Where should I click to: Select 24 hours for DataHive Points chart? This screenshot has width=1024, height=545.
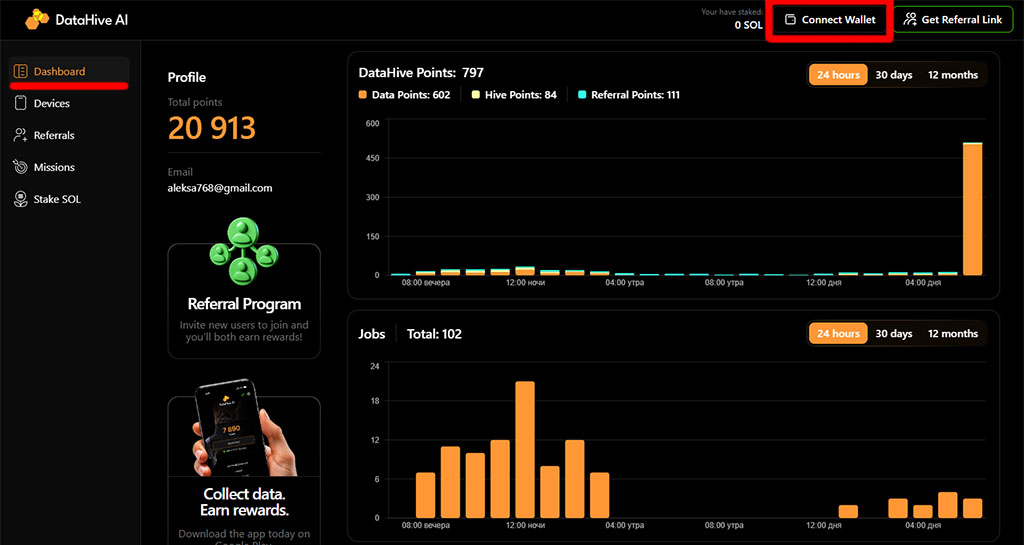(838, 75)
